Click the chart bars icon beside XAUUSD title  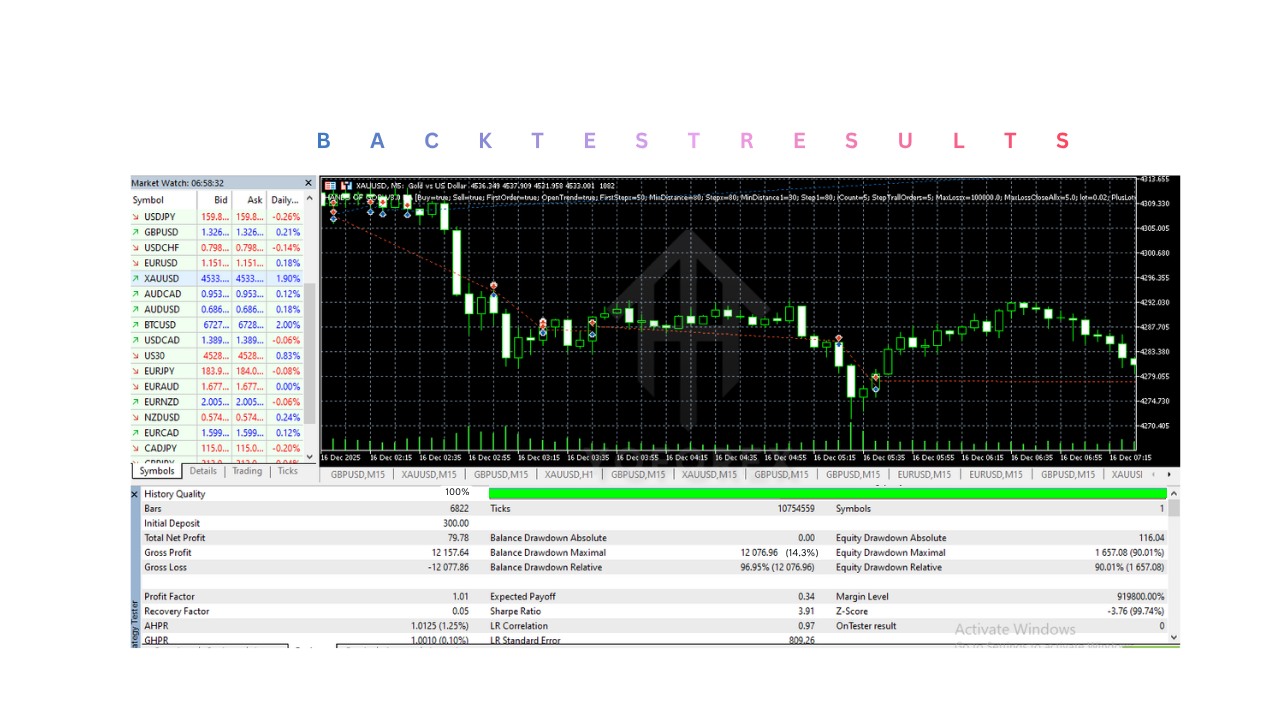click(x=346, y=185)
